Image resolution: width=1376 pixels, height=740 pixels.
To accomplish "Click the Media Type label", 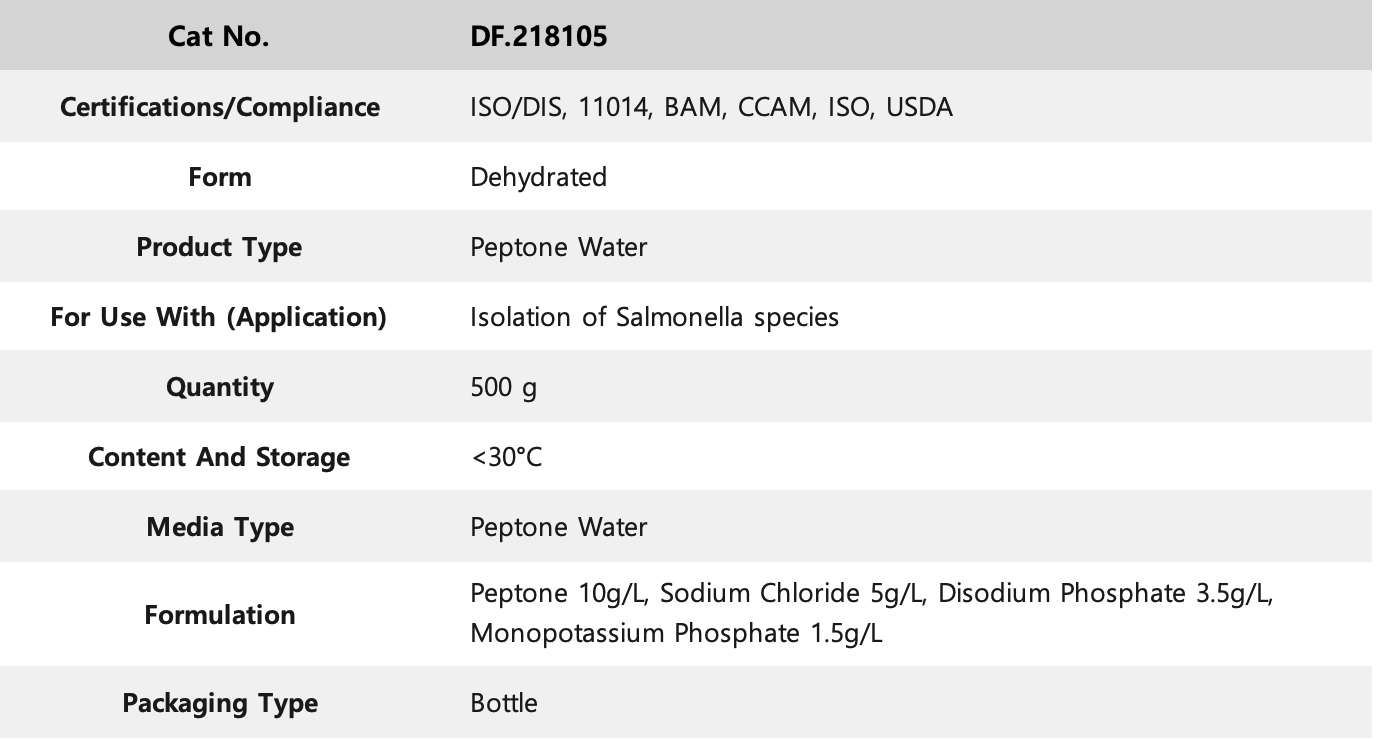I will (x=220, y=527).
